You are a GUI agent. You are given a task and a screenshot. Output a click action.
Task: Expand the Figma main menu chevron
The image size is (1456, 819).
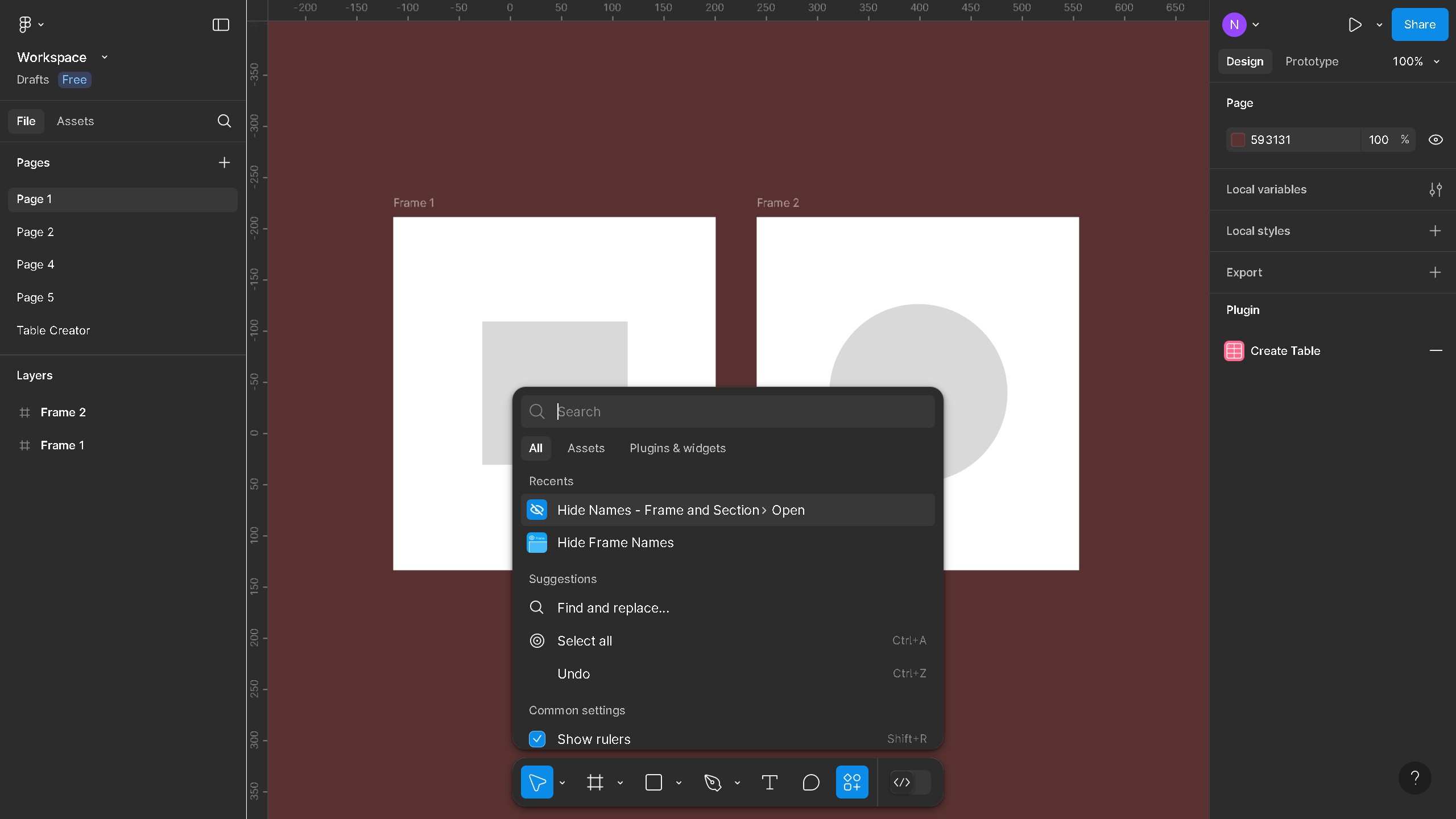[41, 24]
